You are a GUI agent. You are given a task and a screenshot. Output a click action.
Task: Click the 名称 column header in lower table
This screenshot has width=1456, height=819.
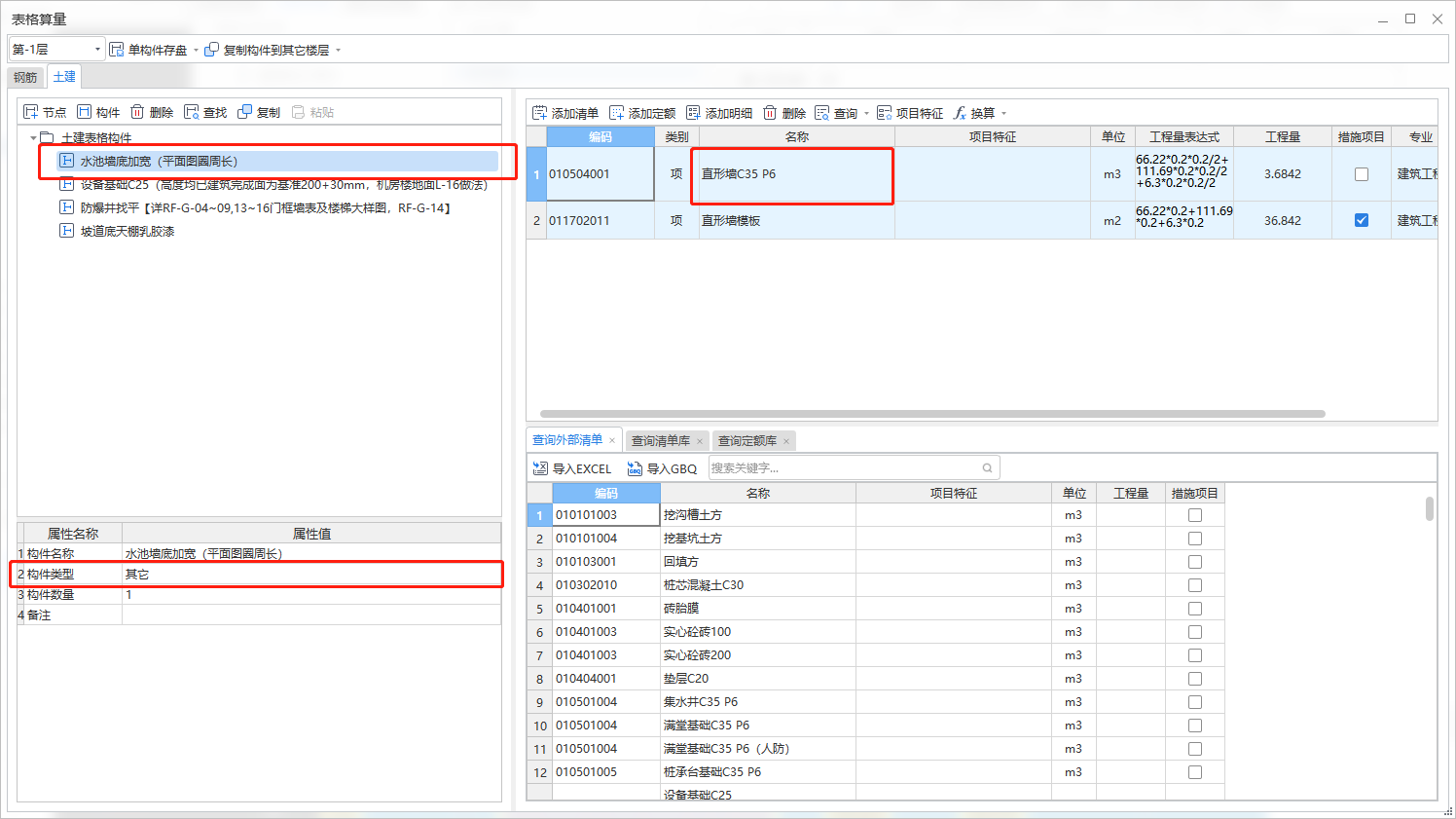758,493
